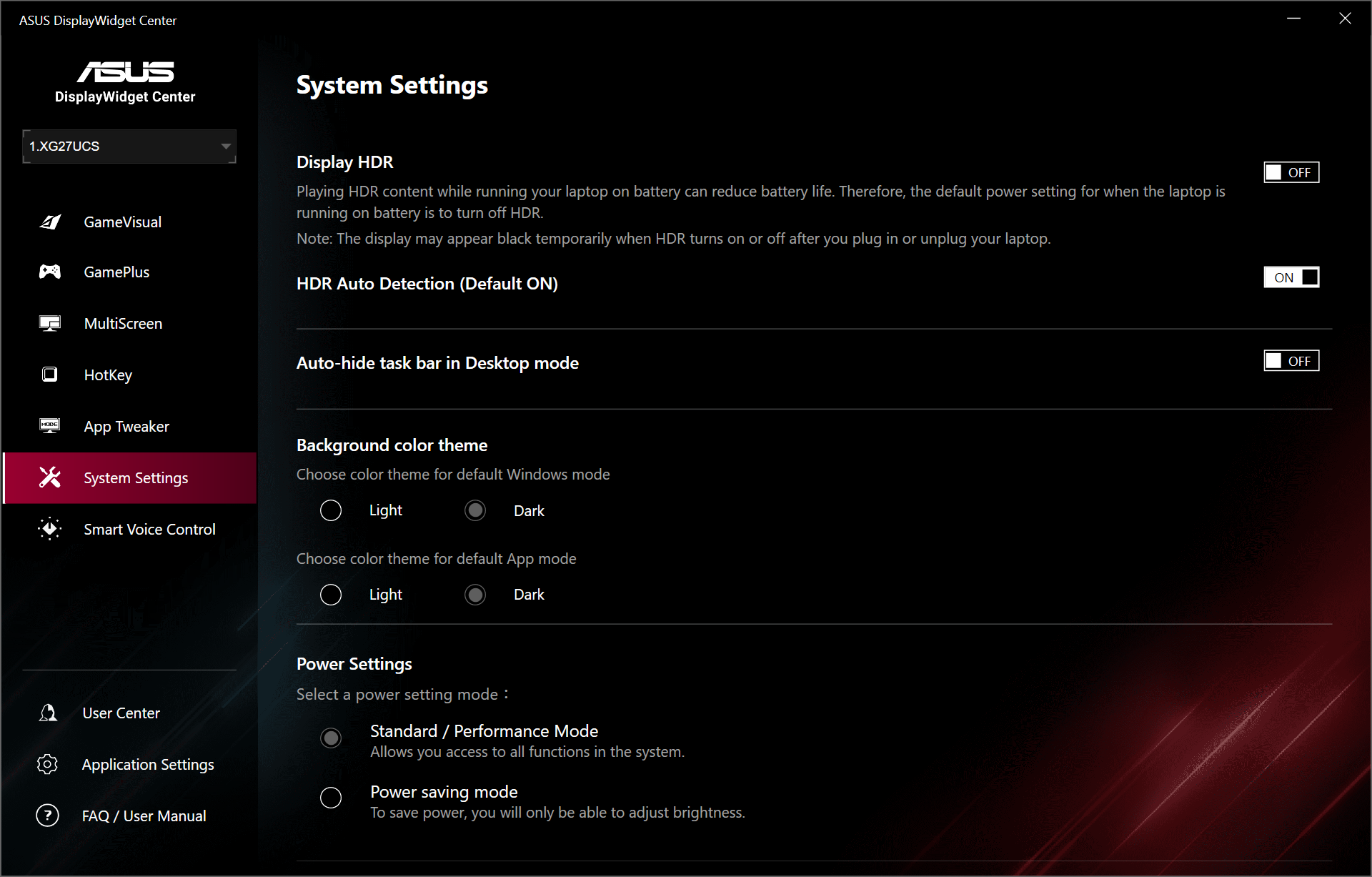Open the FAQ / User Manual link
This screenshot has height=877, width=1372.
coord(144,816)
